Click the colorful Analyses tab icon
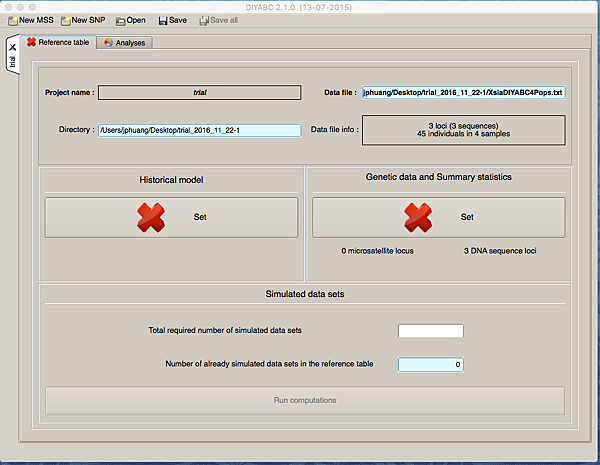 point(109,43)
